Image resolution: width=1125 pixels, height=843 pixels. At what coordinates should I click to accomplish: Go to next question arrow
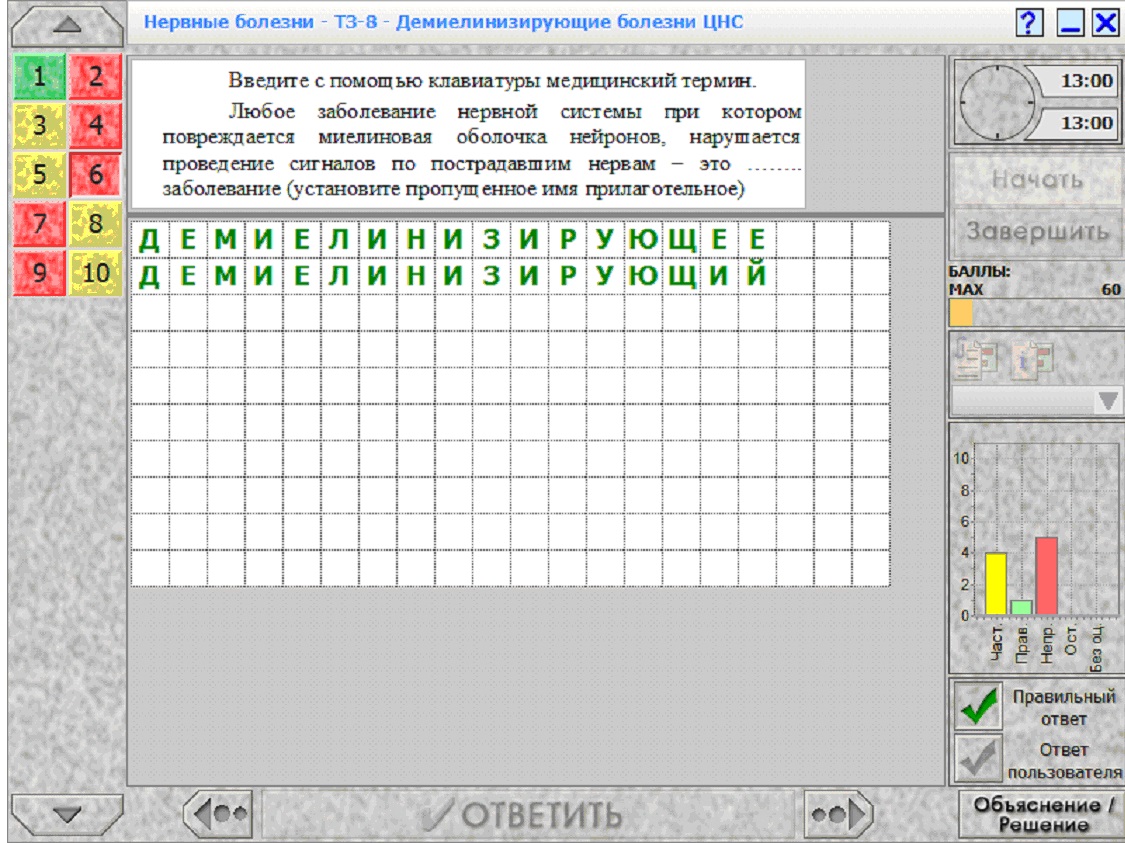point(838,814)
